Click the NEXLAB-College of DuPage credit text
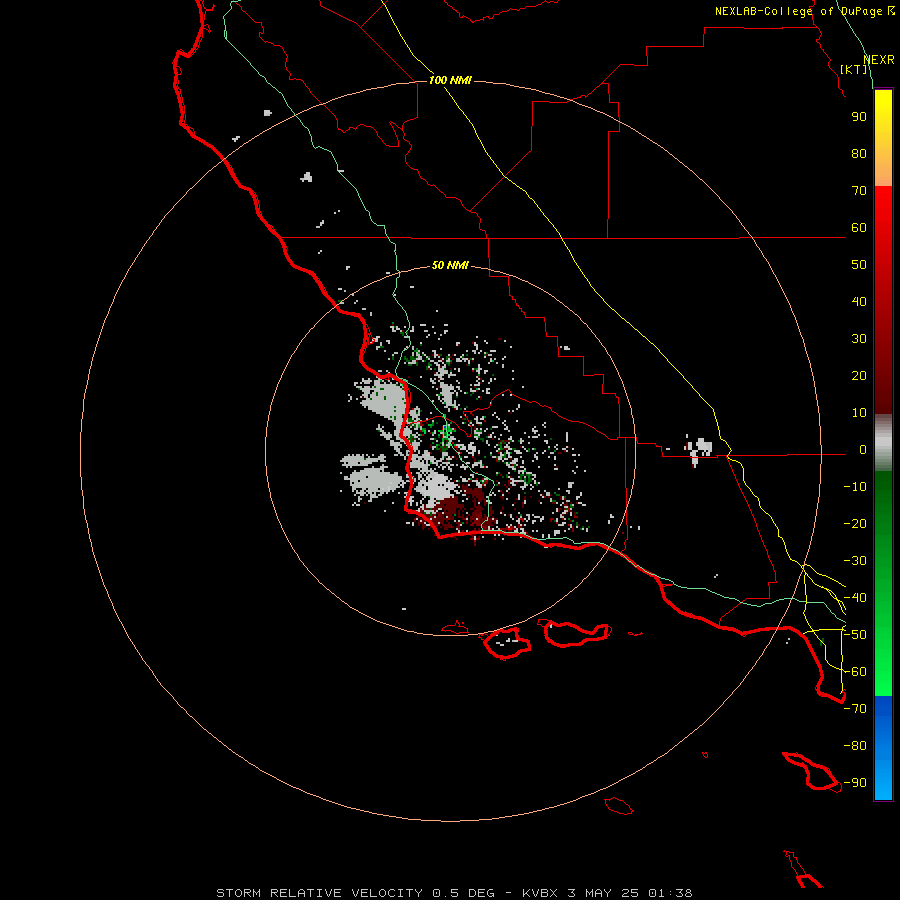 pyautogui.click(x=804, y=11)
